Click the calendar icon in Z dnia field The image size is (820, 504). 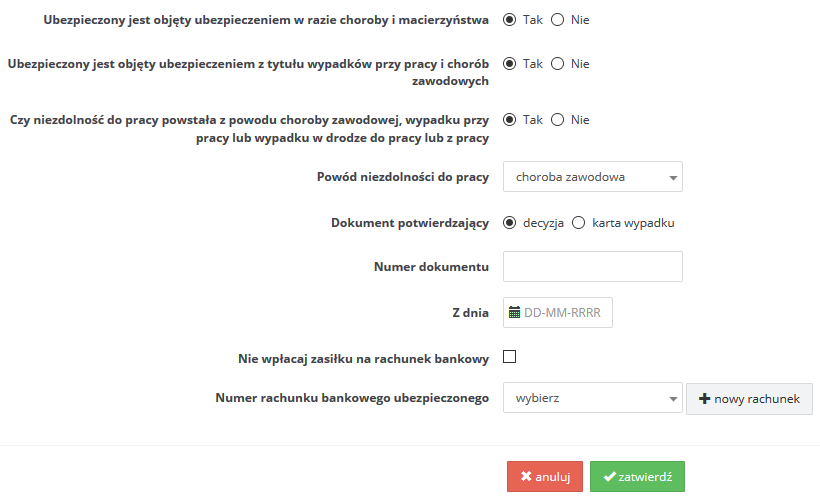point(515,313)
